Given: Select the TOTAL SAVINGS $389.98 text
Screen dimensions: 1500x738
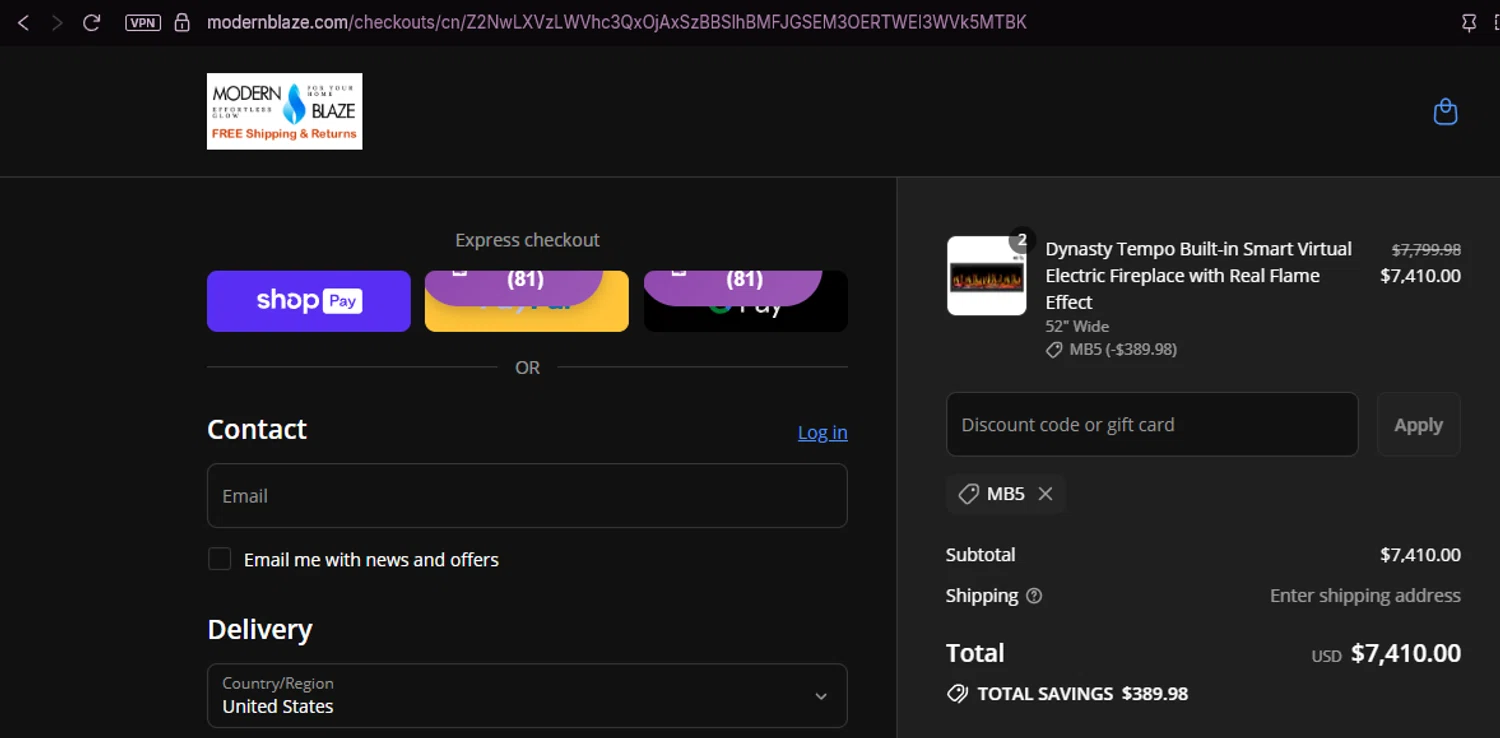Looking at the screenshot, I should 1082,693.
